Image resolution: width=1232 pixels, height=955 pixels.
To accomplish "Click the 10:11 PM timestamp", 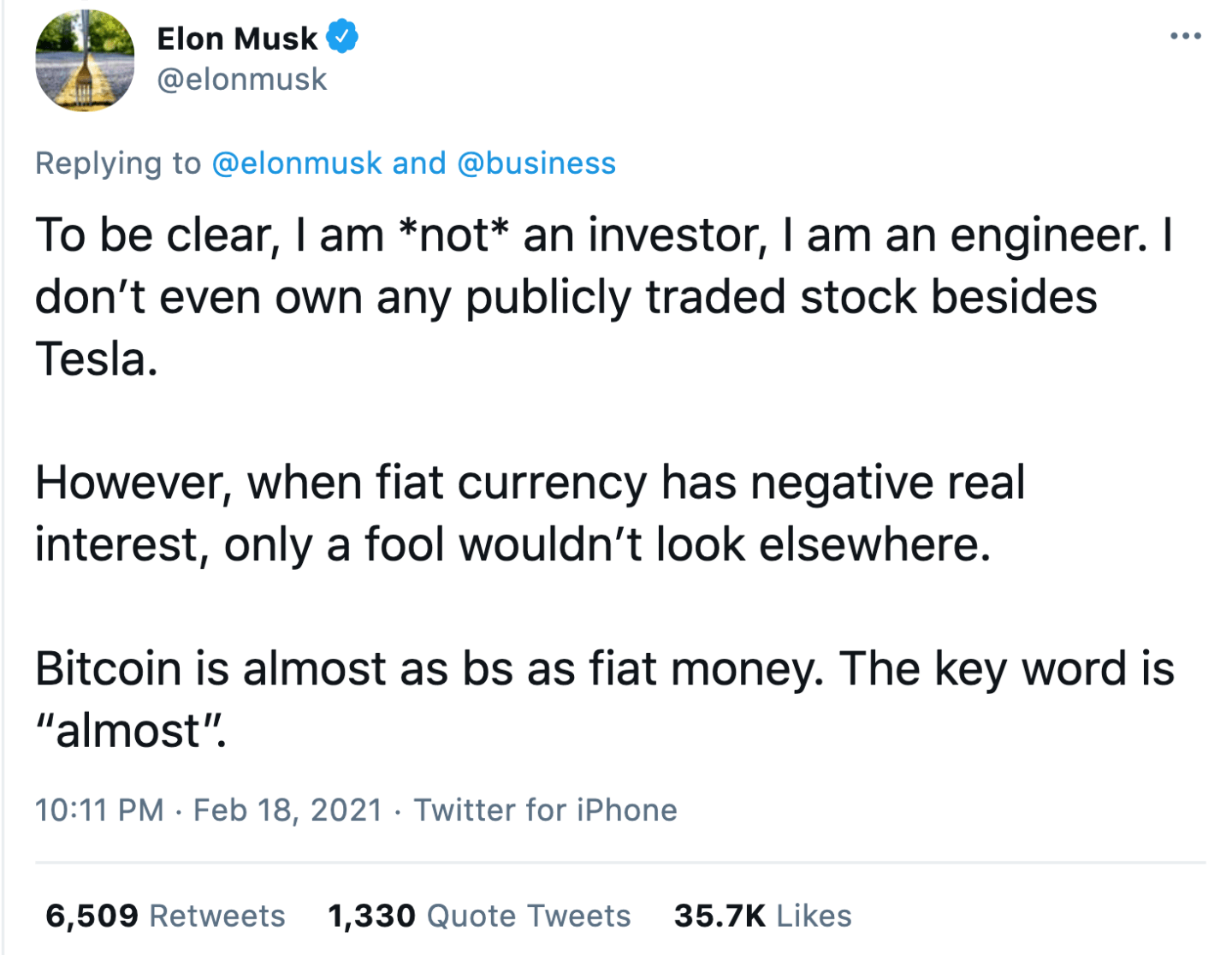I will click(99, 810).
